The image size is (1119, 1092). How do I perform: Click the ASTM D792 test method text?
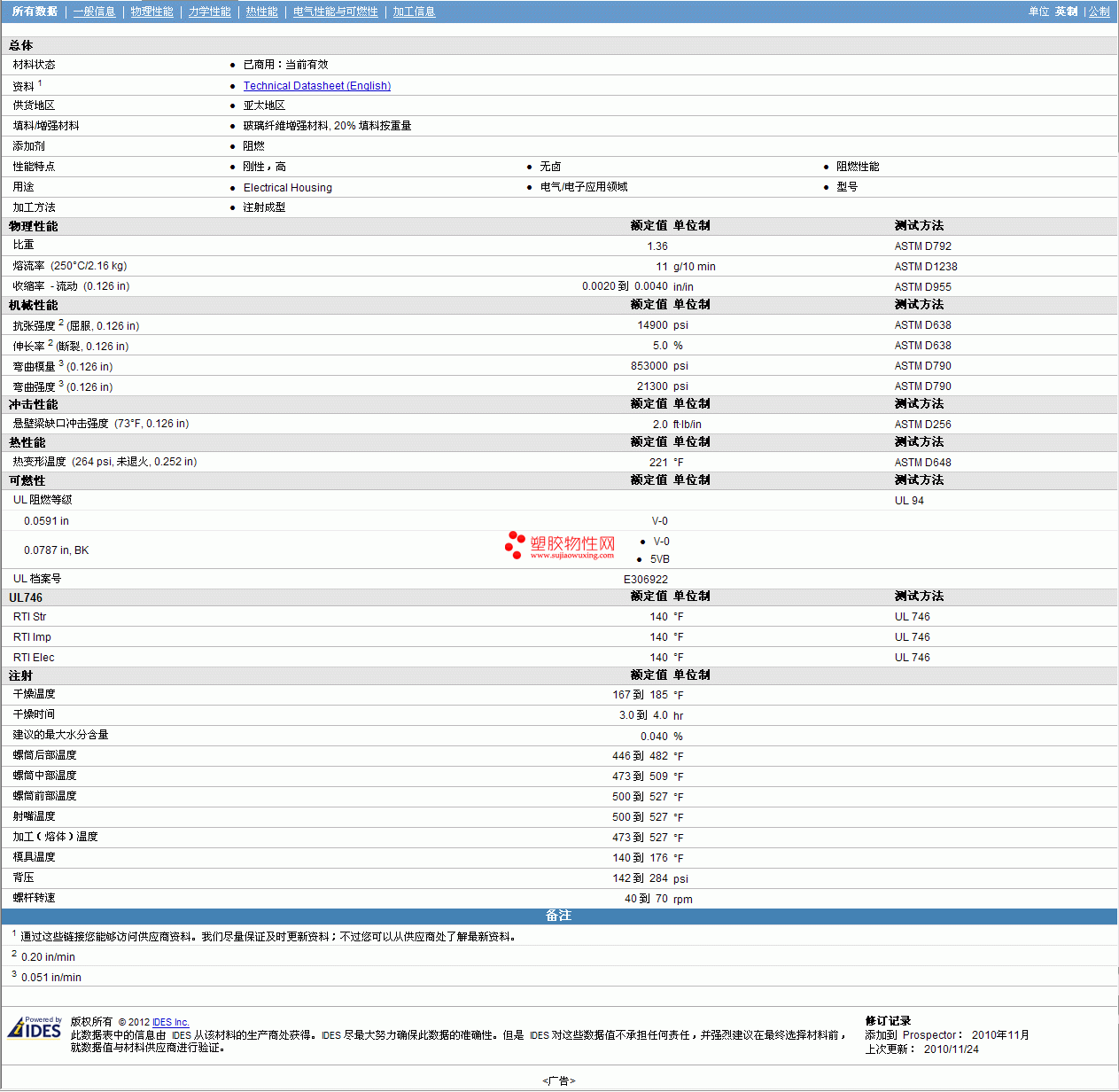[922, 246]
